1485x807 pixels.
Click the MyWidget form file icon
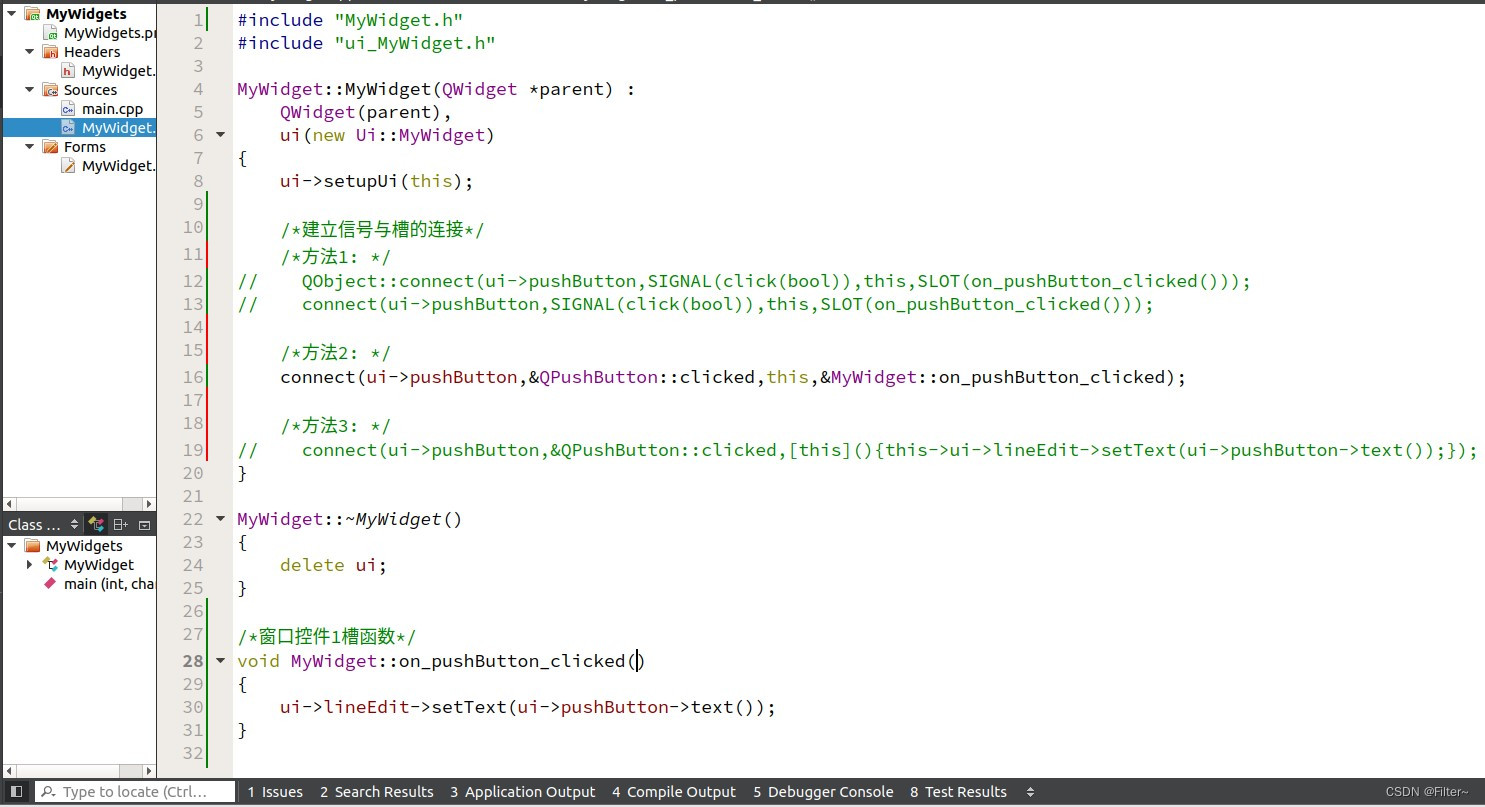pyautogui.click(x=68, y=166)
